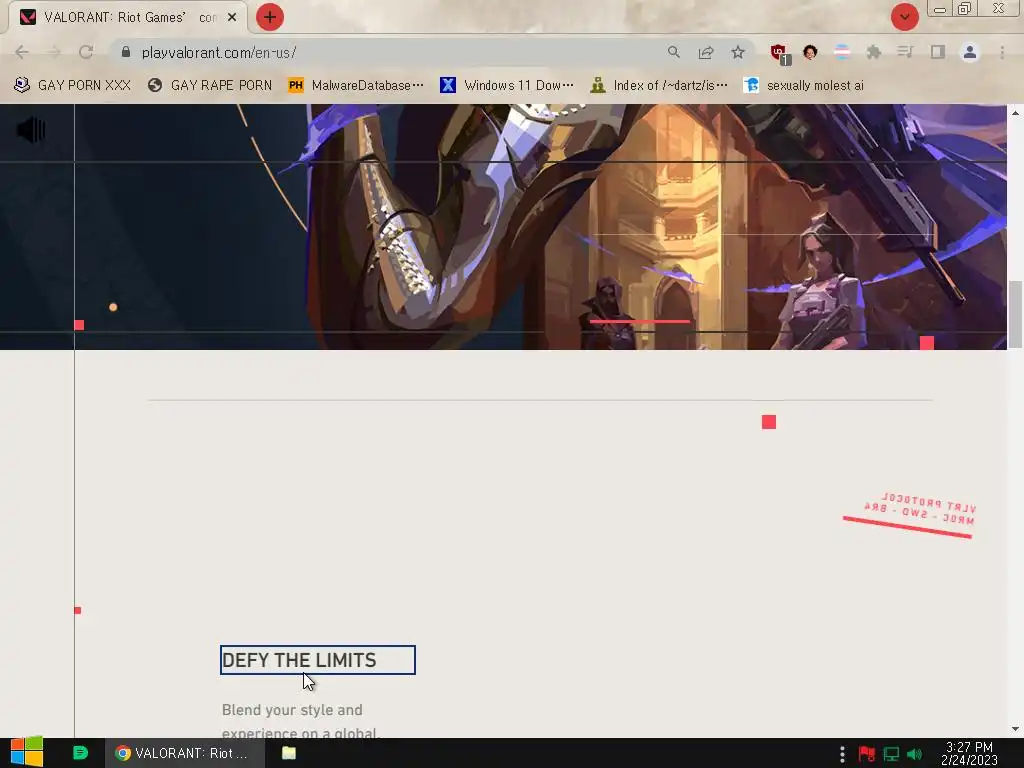The image size is (1024, 768).
Task: Click the round avatar extension icon
Action: click(x=810, y=52)
